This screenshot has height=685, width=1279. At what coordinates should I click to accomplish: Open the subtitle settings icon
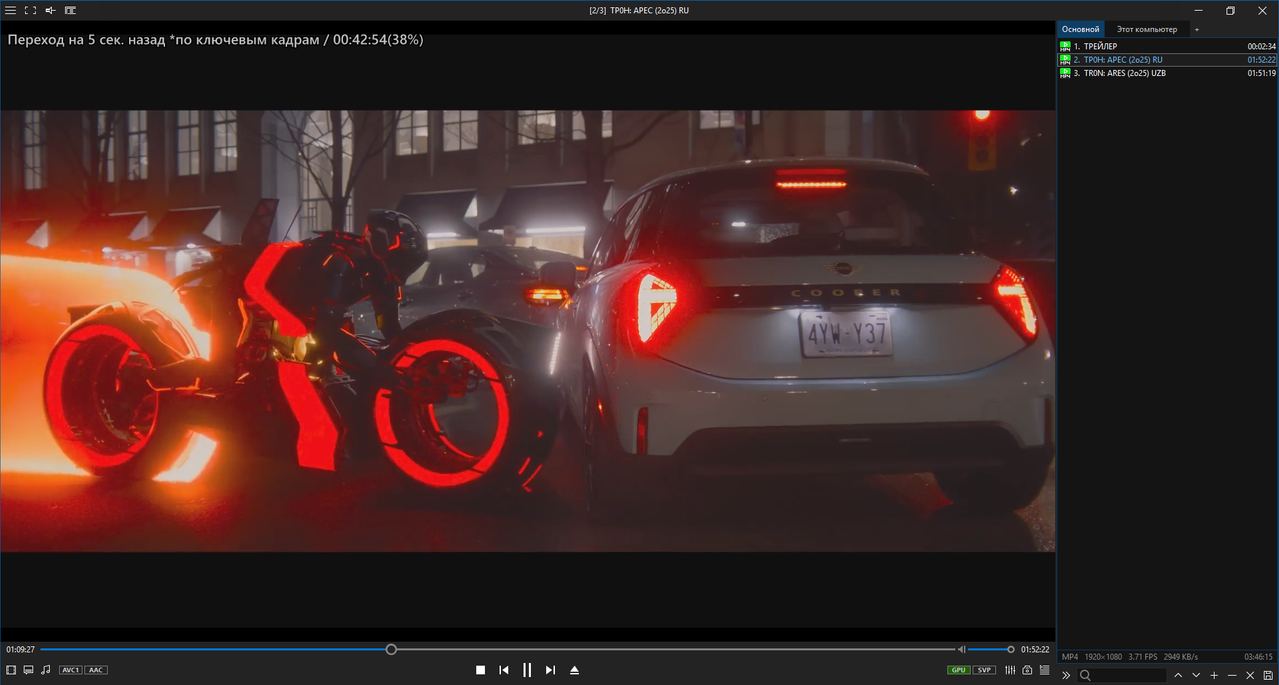(x=28, y=670)
